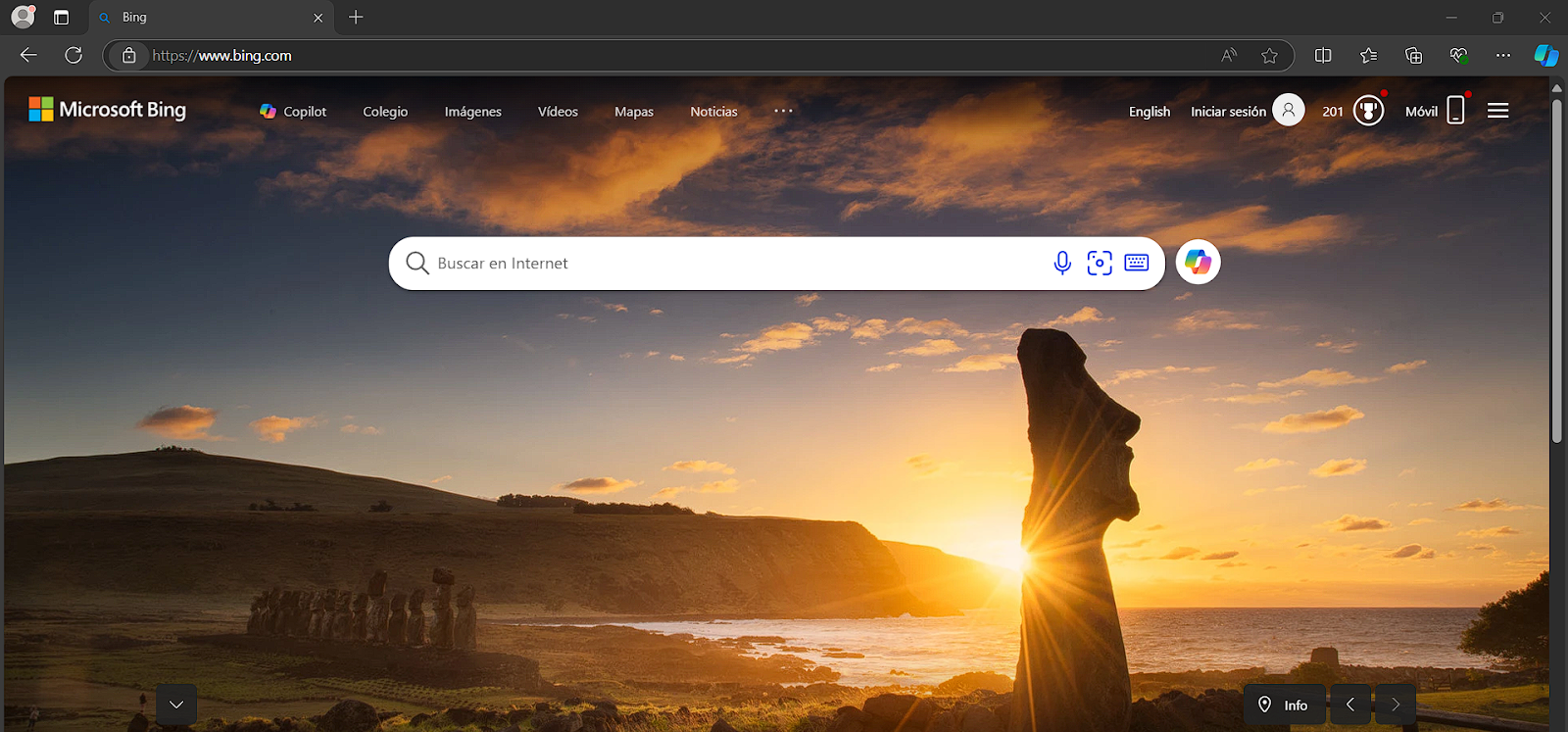This screenshot has width=1568, height=732.
Task: Toggle Read aloud in address bar
Action: point(1229,56)
